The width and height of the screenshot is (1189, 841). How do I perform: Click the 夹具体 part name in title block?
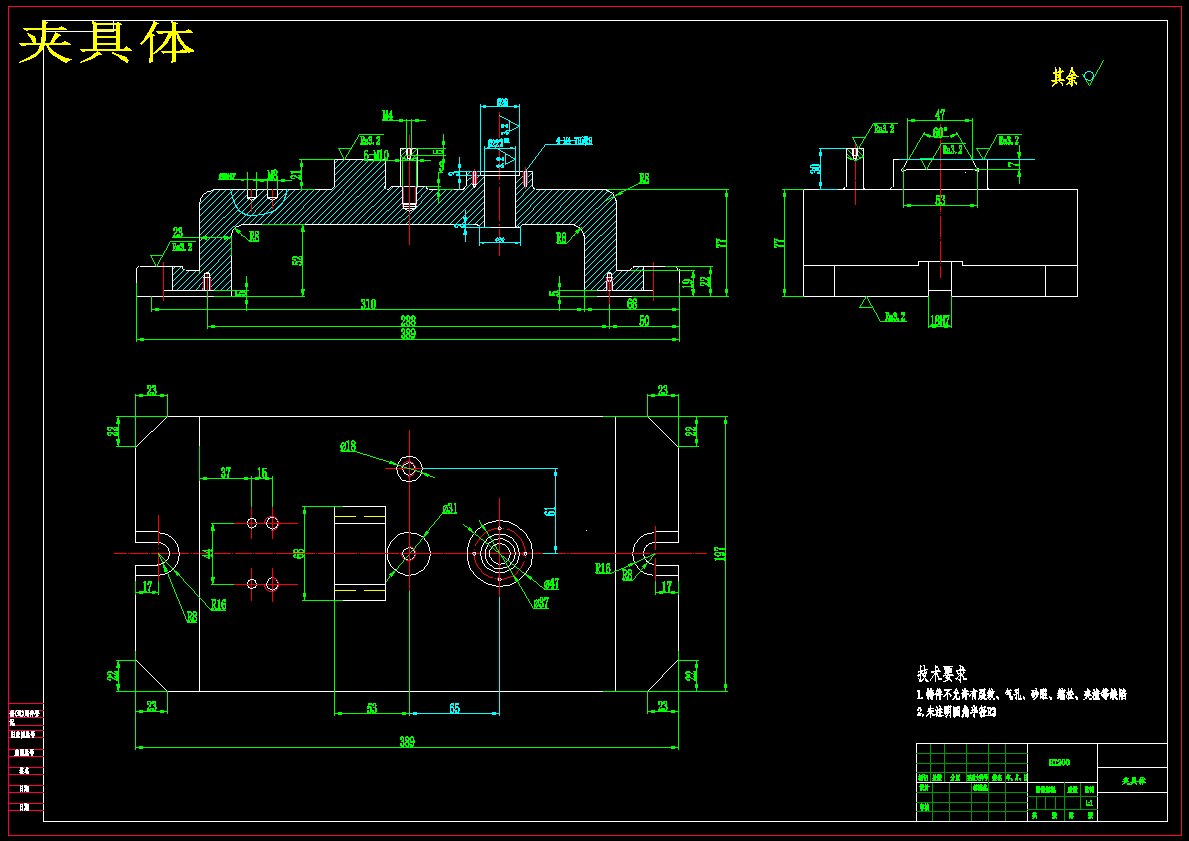pos(1134,781)
